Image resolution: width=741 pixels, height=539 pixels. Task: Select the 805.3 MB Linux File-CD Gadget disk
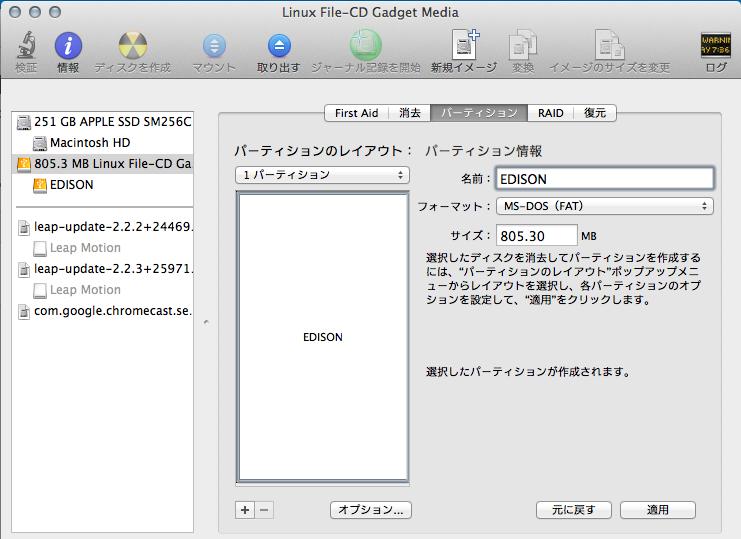click(x=103, y=164)
